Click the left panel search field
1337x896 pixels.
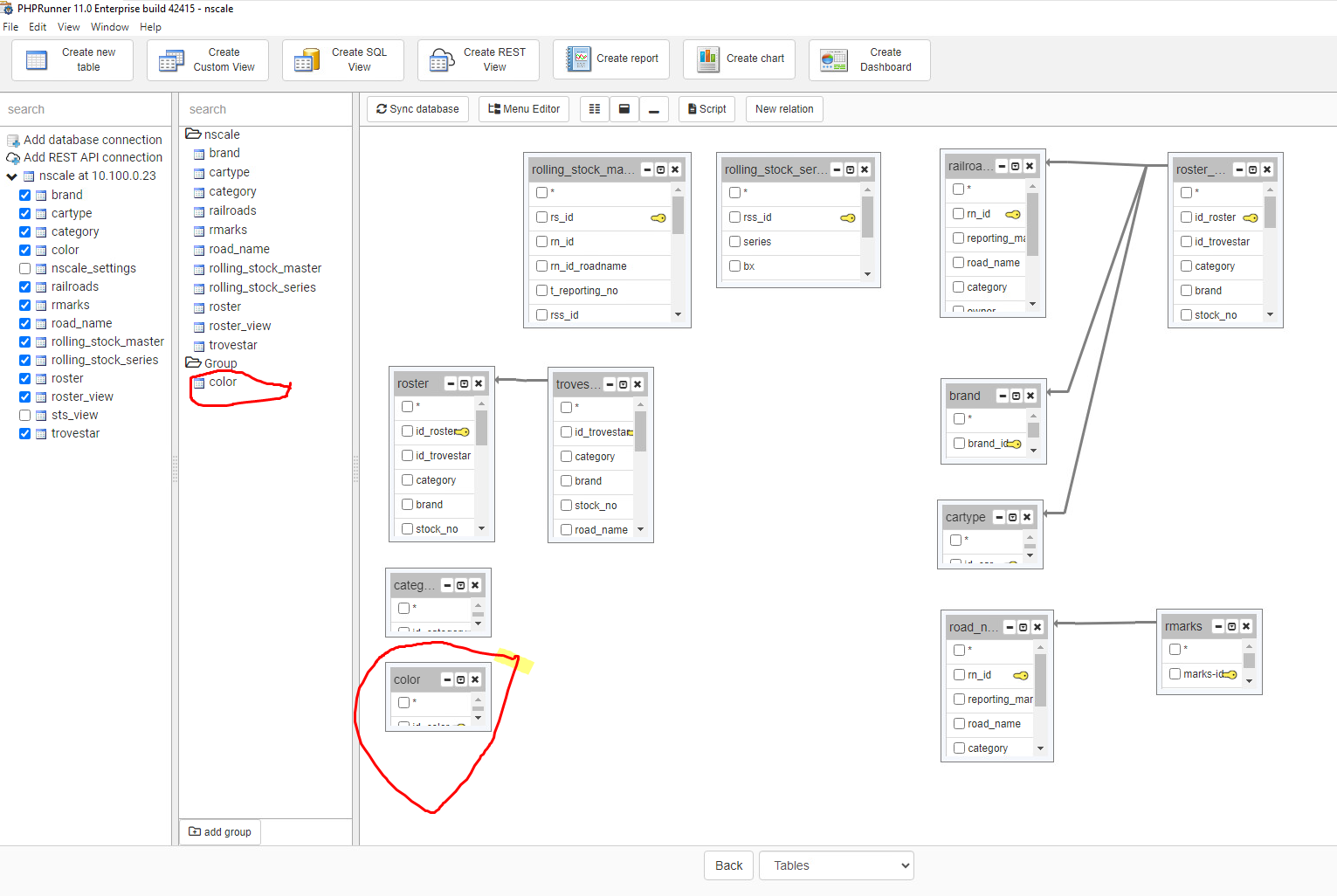[86, 109]
